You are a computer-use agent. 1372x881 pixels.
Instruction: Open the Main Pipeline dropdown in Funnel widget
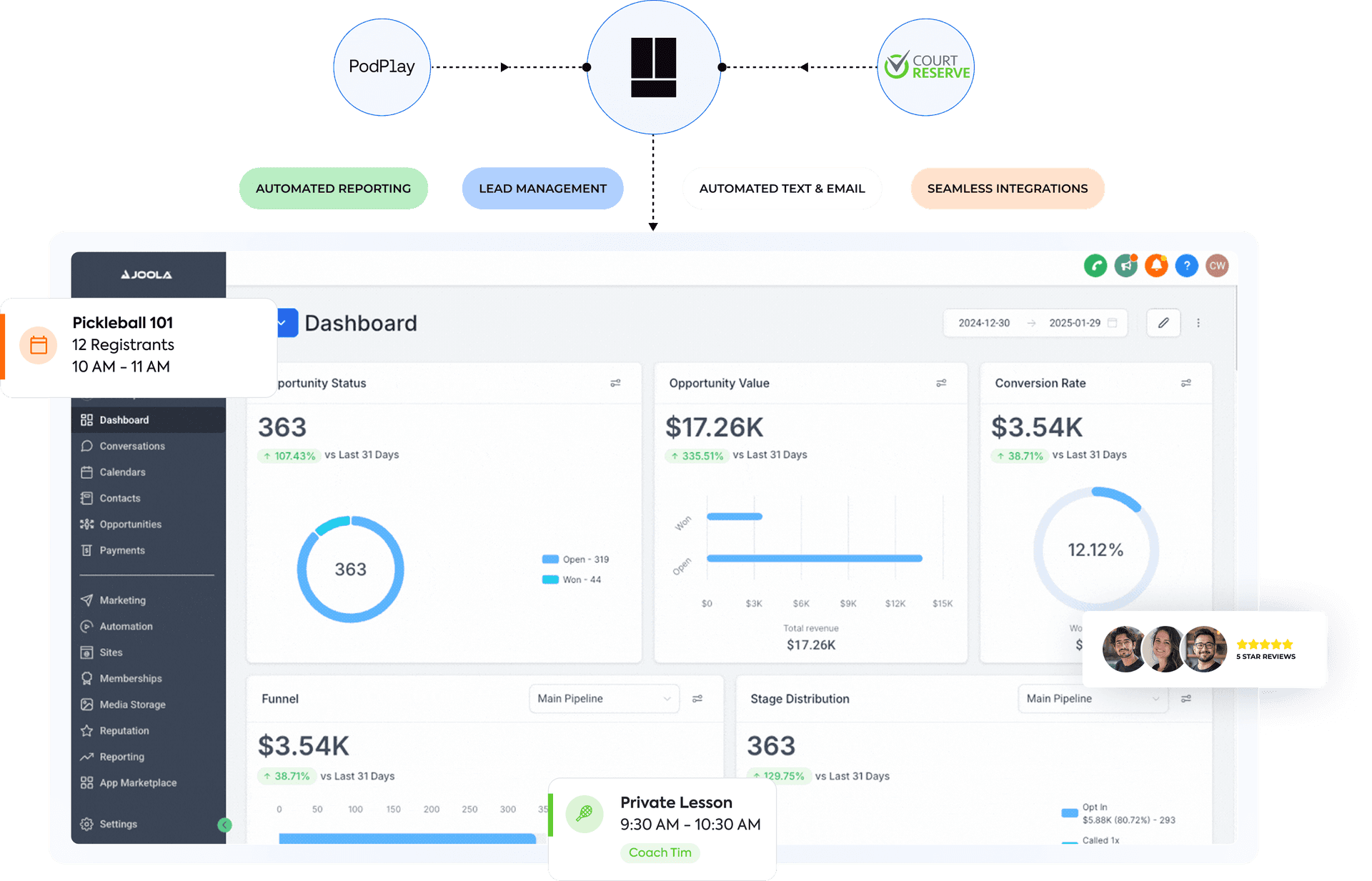(604, 698)
